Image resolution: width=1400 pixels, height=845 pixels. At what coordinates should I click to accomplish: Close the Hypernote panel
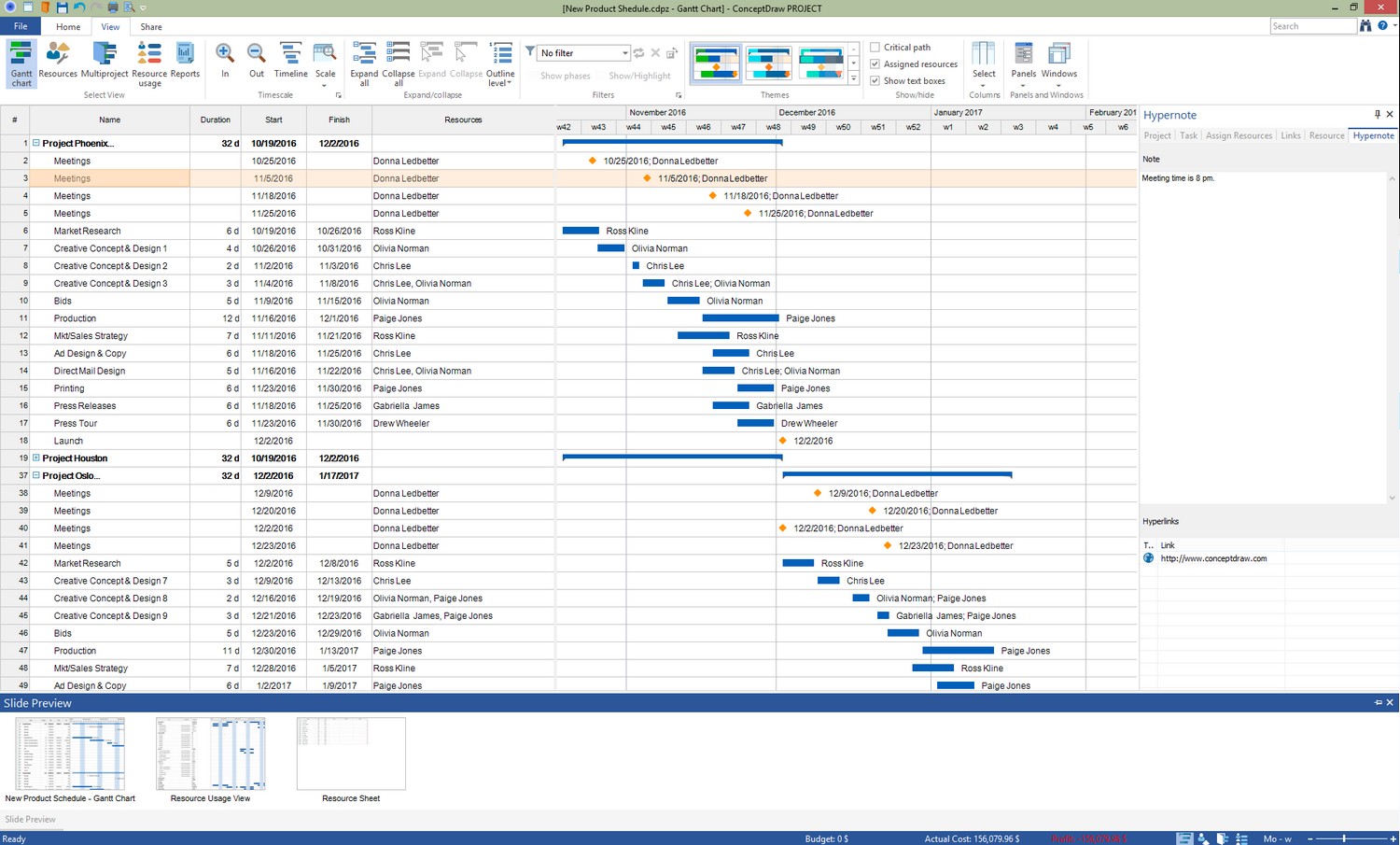[1390, 114]
